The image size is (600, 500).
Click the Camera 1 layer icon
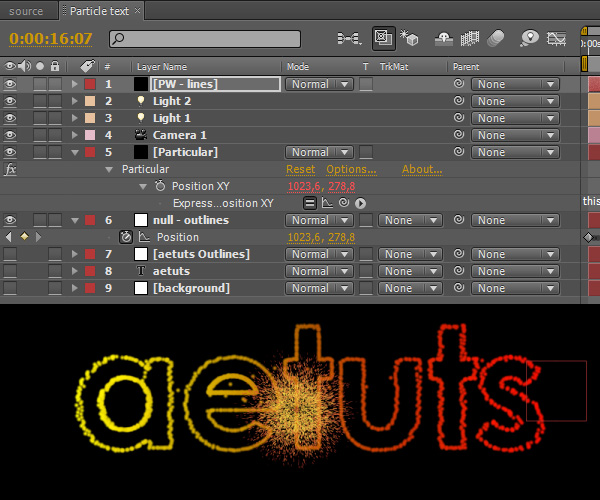pyautogui.click(x=141, y=135)
